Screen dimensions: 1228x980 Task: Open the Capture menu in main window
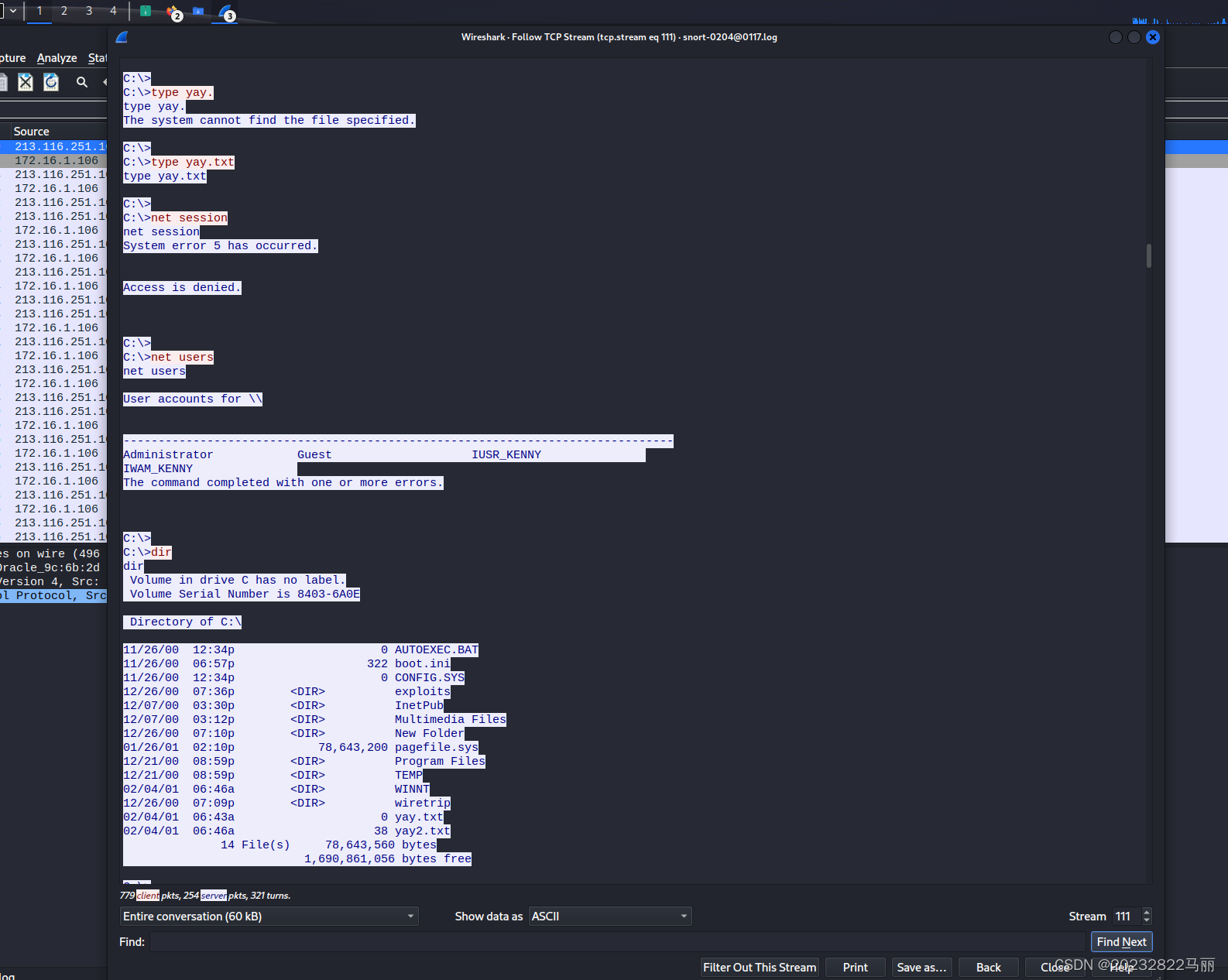(12, 58)
